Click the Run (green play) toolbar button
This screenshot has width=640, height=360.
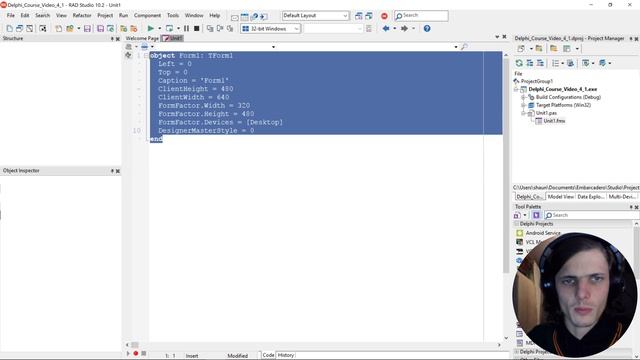[x=151, y=29]
